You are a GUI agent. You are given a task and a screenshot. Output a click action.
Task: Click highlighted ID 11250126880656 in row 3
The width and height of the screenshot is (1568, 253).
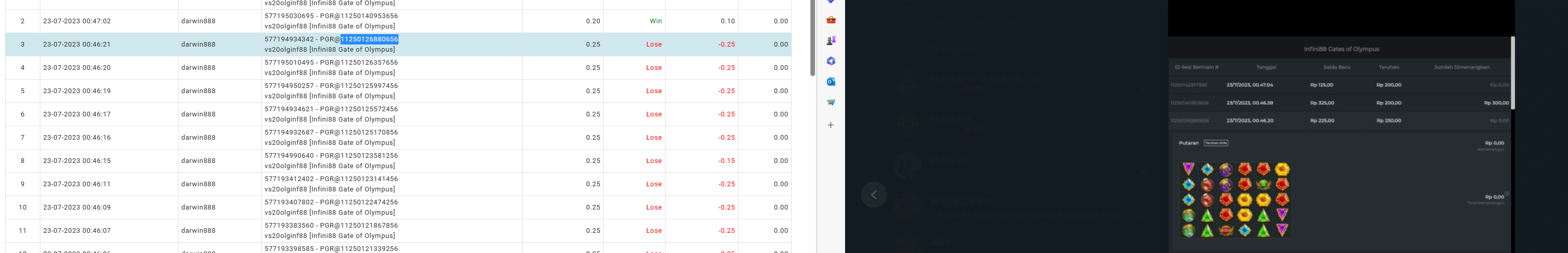coord(369,39)
